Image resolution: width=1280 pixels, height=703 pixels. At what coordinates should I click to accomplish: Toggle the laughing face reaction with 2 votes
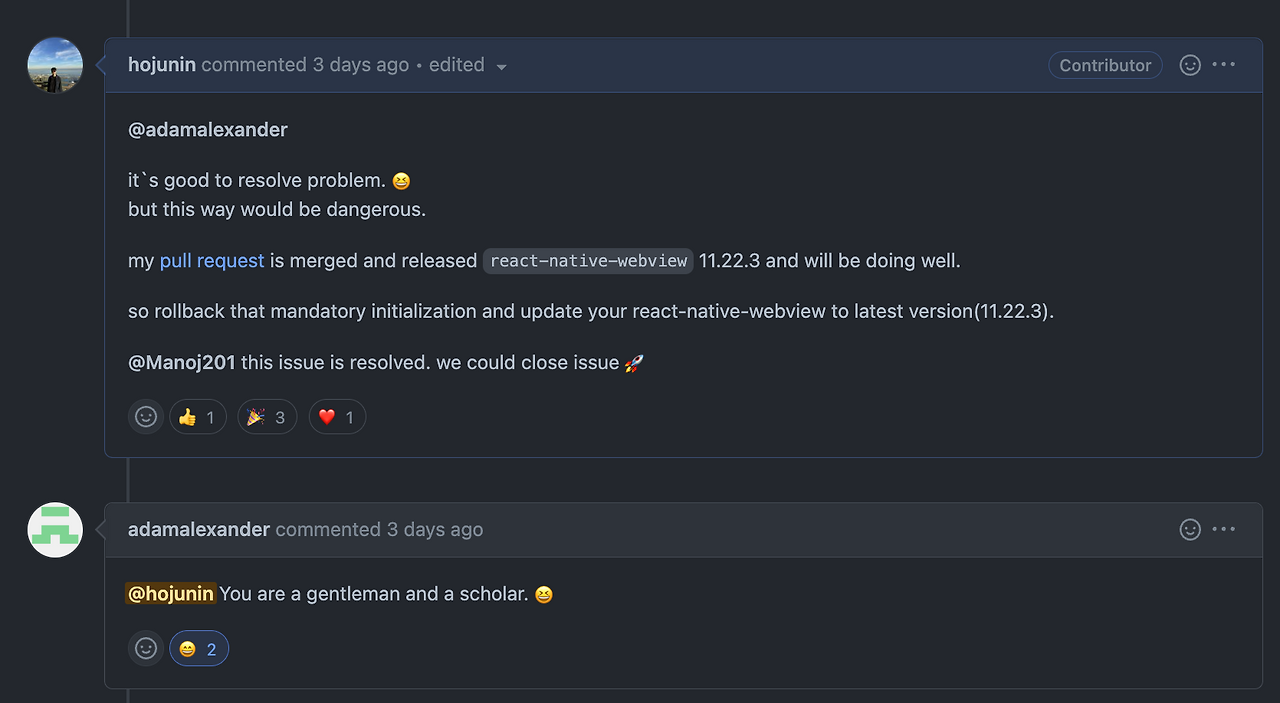(x=199, y=649)
